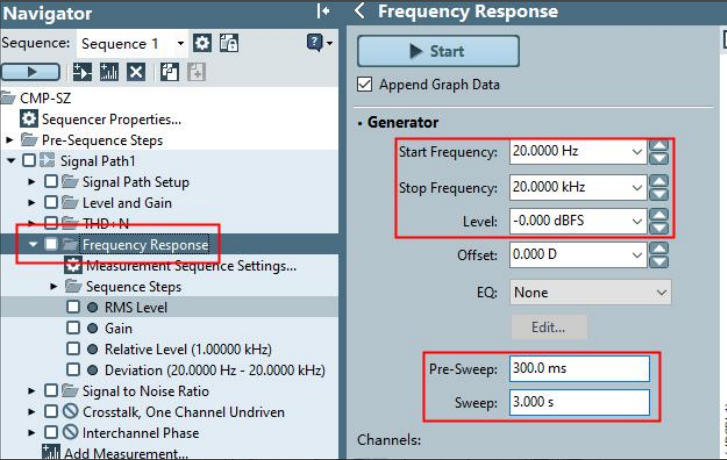Screen dimensions: 727x460
Task: Collapse the Generator section
Action: [x=360, y=123]
